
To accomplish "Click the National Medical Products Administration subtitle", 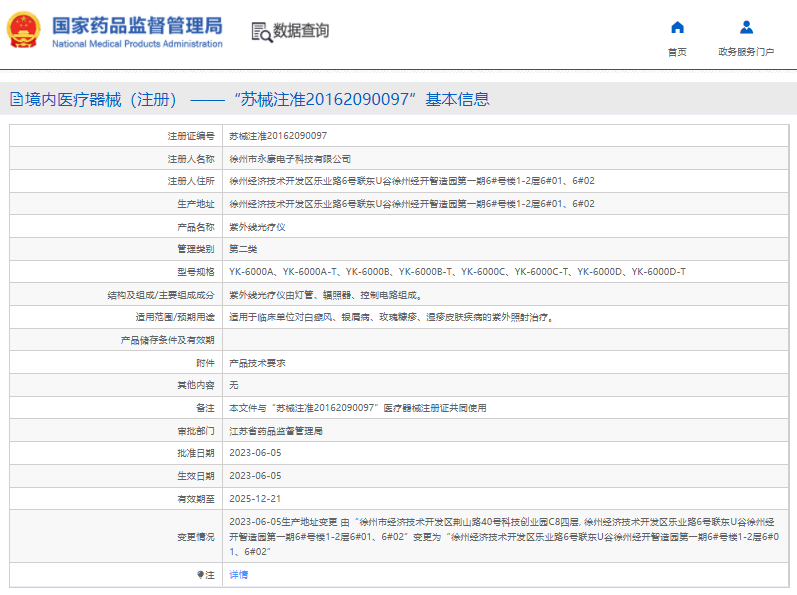I will point(137,44).
